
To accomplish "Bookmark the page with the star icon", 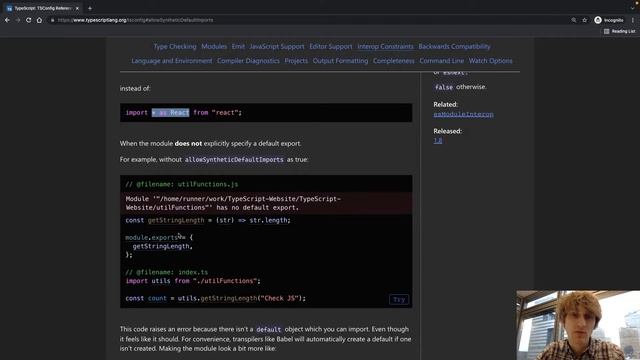I will point(584,20).
